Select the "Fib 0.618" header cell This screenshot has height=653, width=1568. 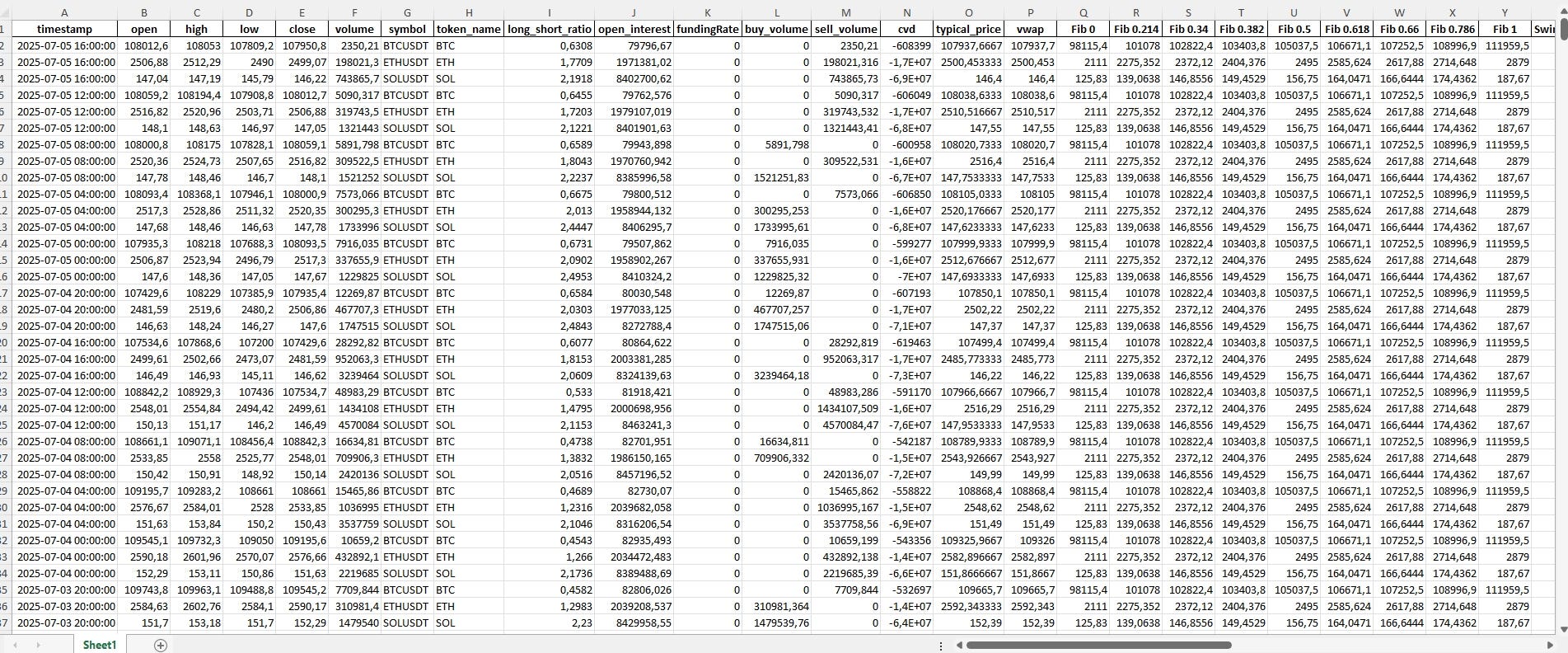pyautogui.click(x=1346, y=29)
